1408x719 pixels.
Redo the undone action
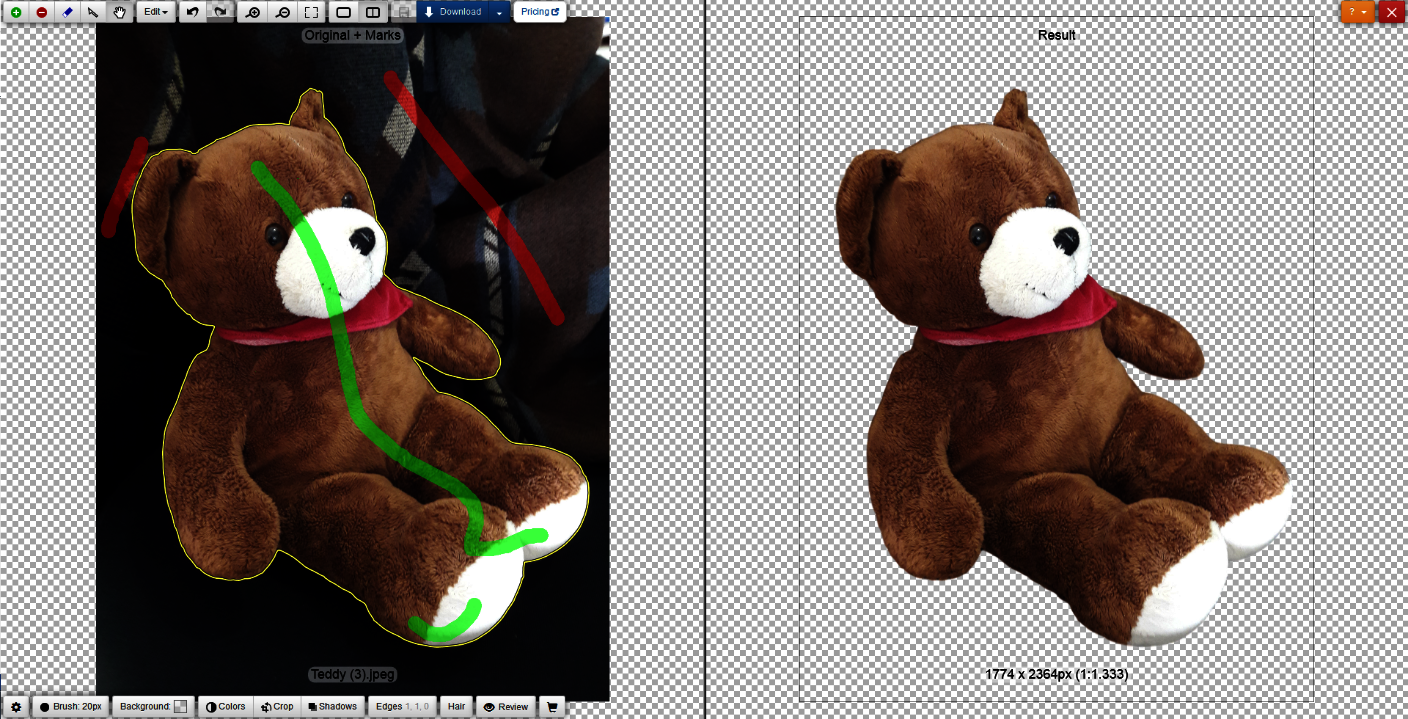(x=218, y=12)
